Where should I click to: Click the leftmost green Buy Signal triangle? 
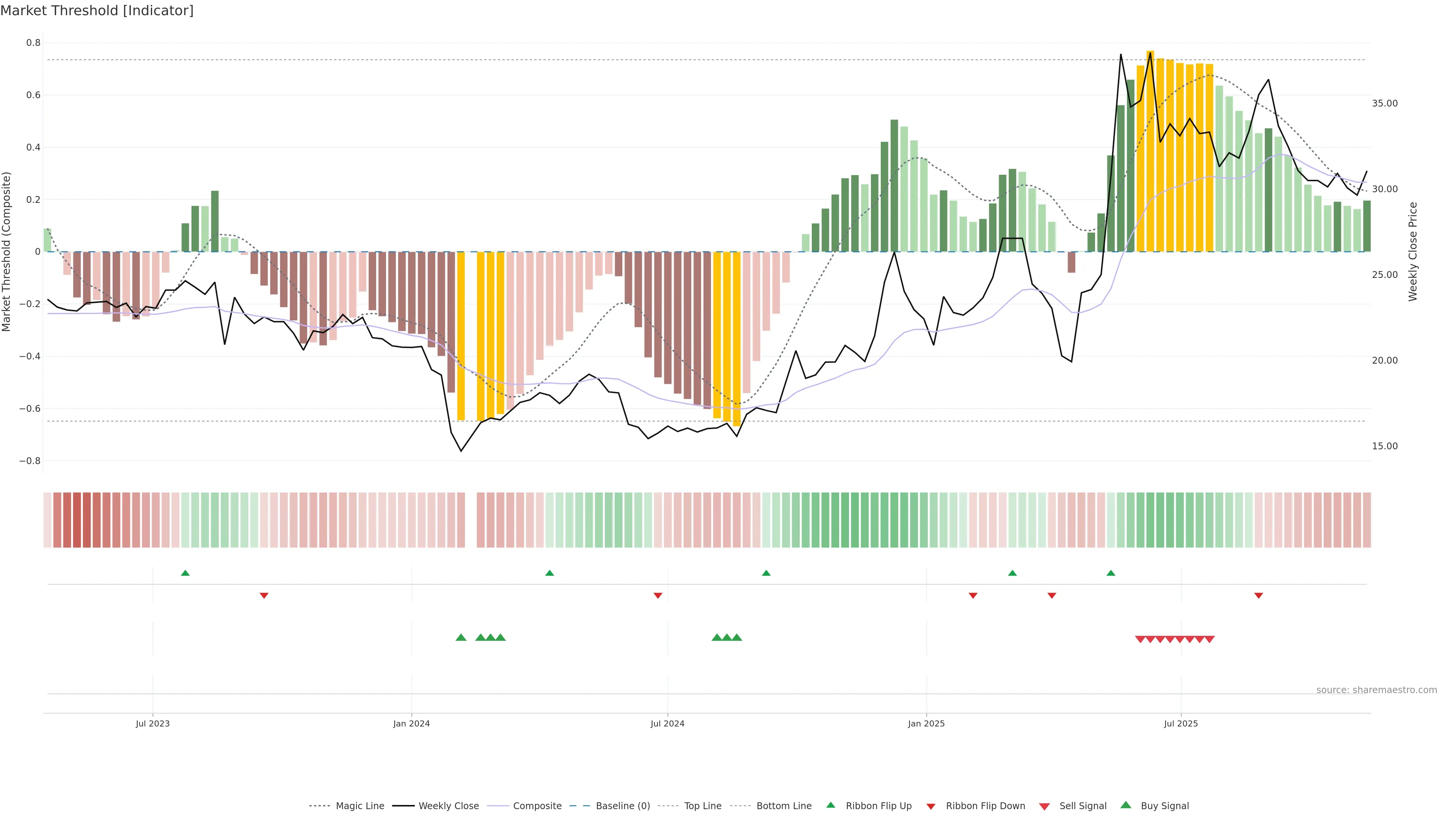(461, 637)
